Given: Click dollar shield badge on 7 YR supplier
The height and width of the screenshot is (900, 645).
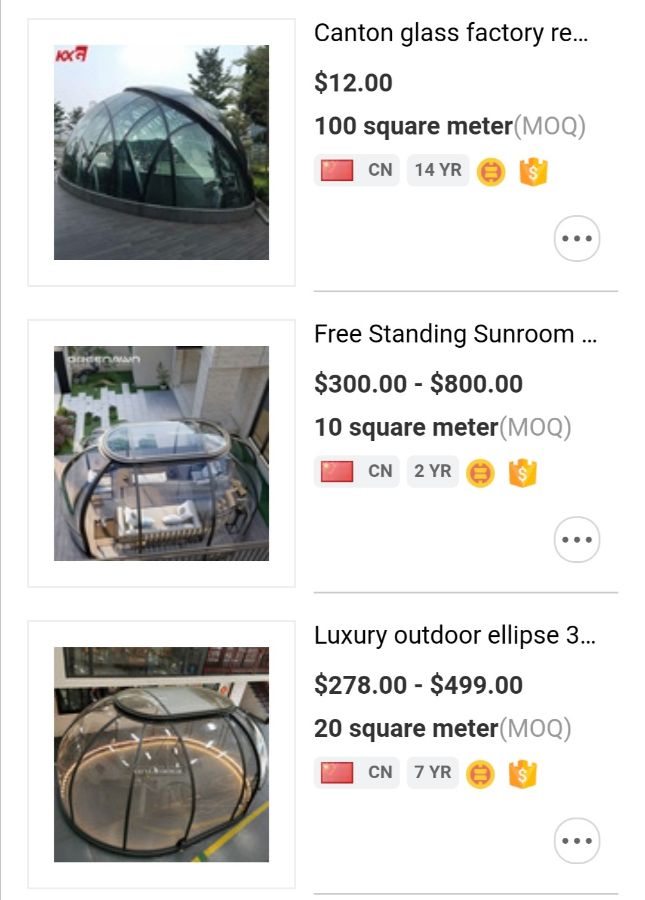Looking at the screenshot, I should click(x=523, y=774).
